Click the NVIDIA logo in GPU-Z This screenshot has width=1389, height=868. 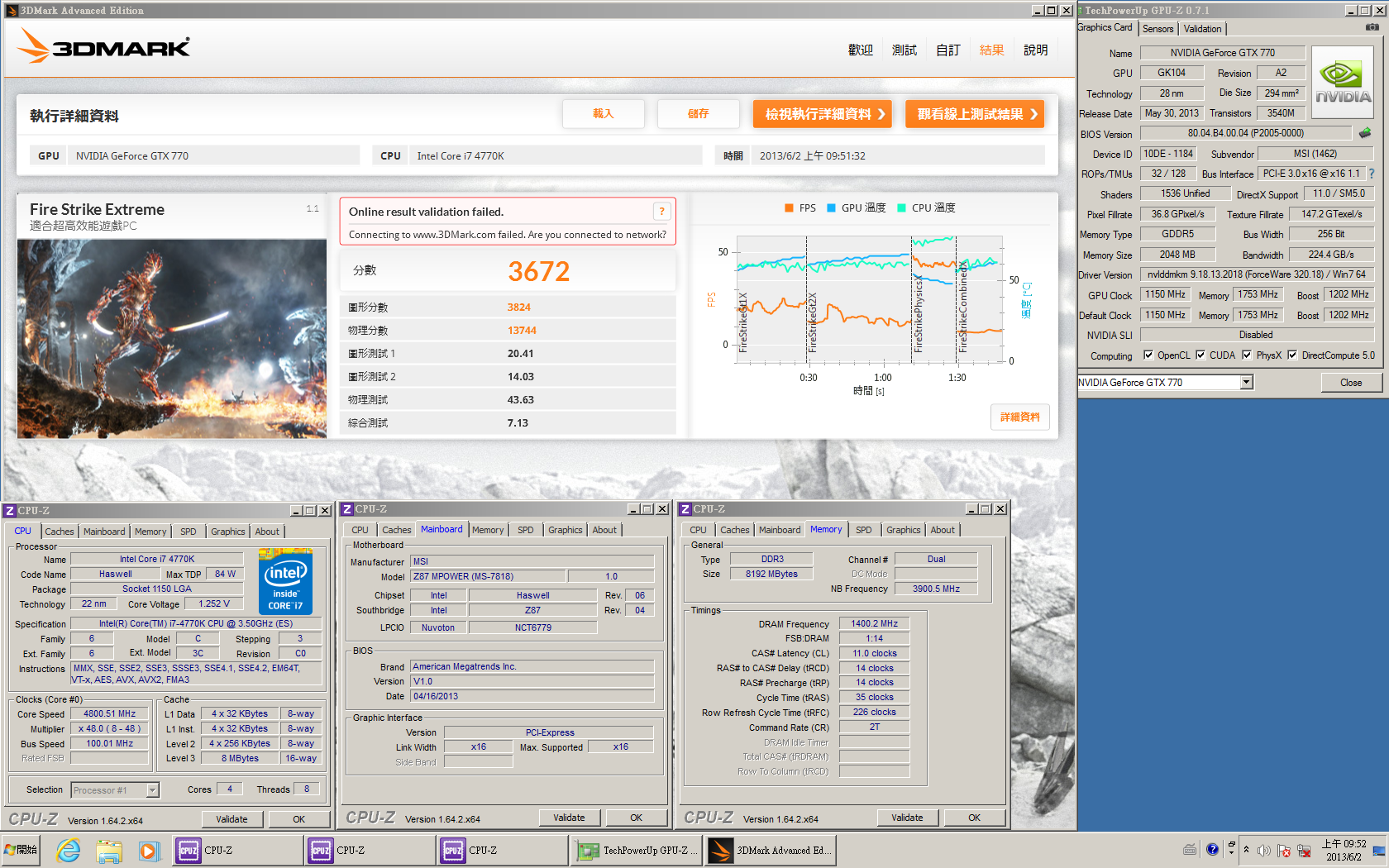click(x=1343, y=83)
